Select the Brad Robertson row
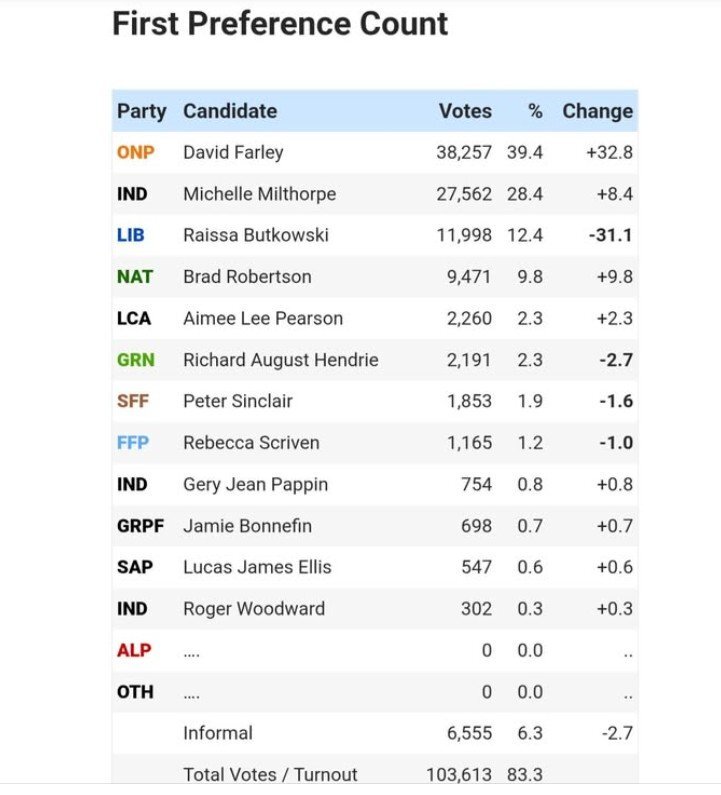This screenshot has height=795, width=721. (375, 277)
